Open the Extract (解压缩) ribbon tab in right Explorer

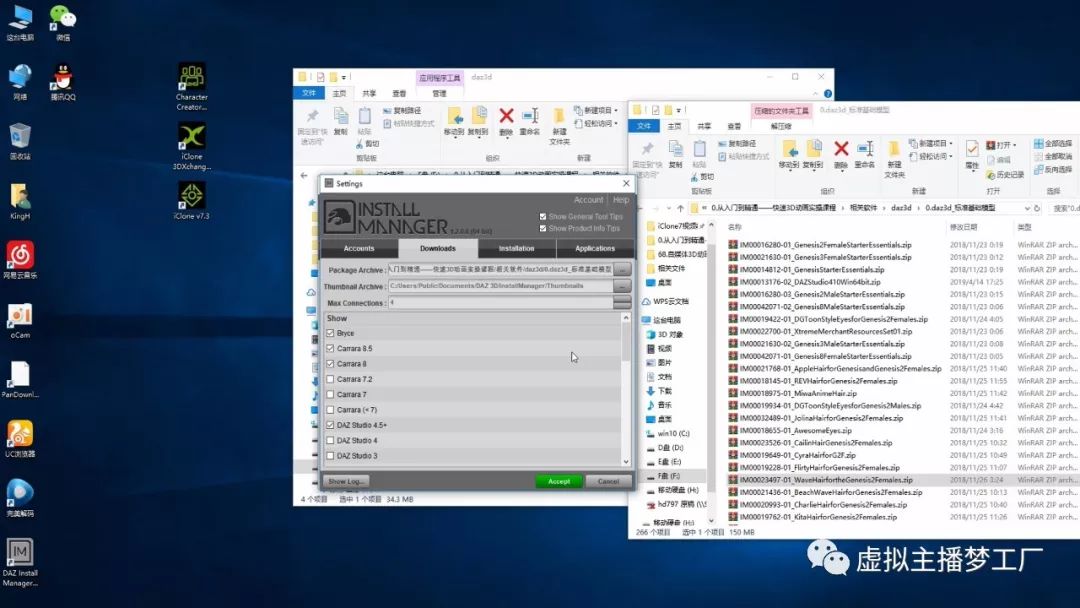click(781, 126)
